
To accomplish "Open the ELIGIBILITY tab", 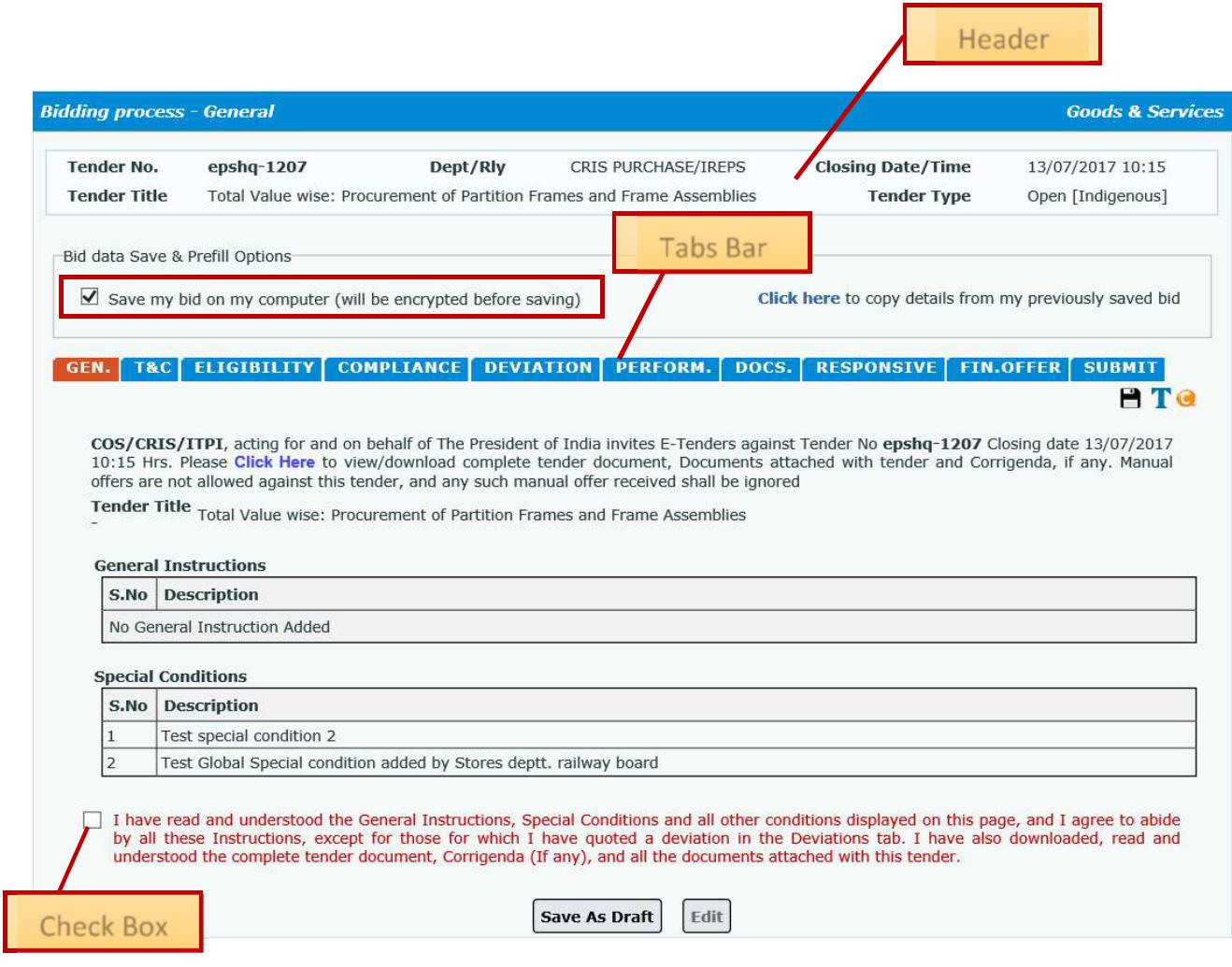I will click(x=251, y=368).
